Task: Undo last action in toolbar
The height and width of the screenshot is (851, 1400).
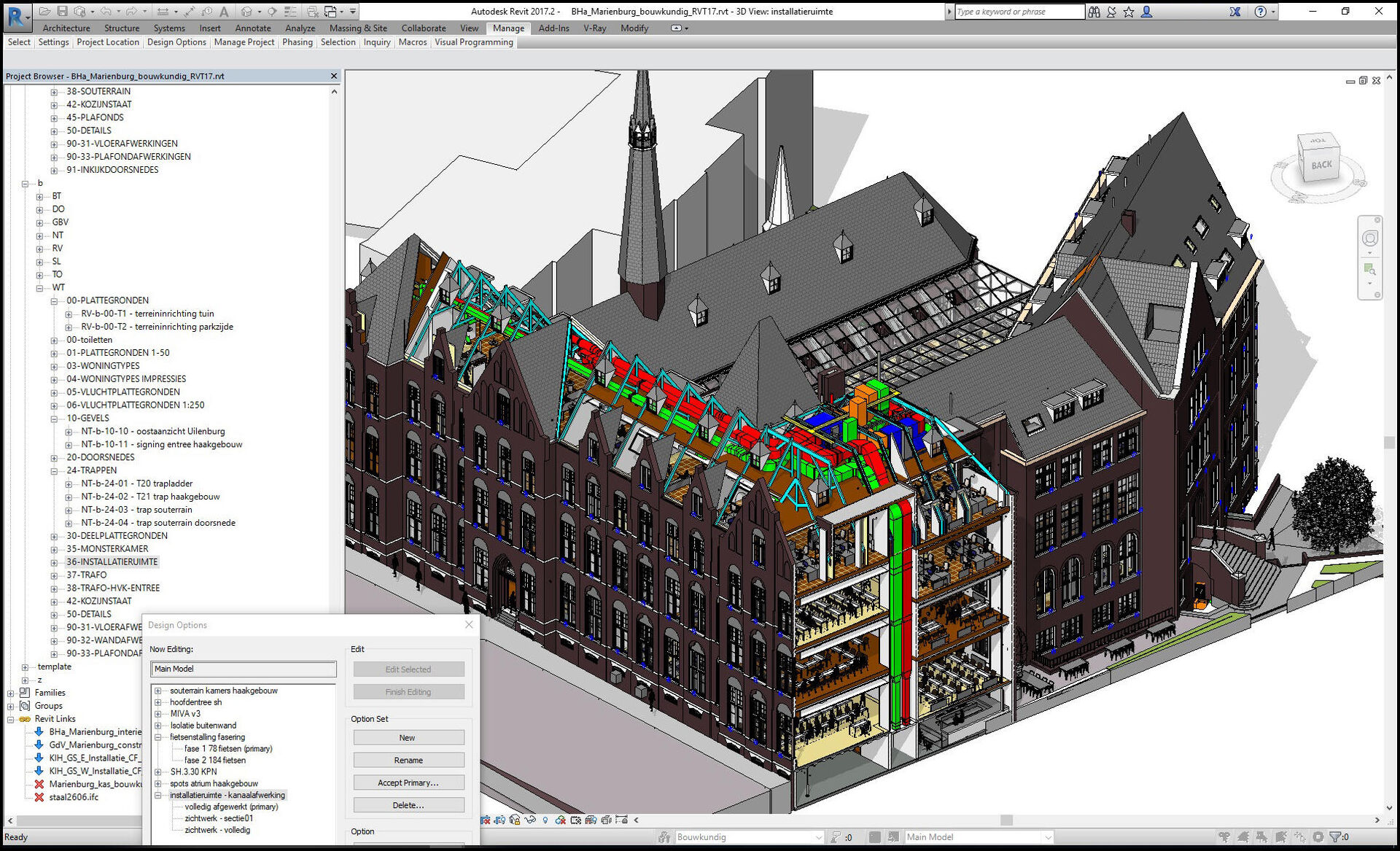Action: tap(106, 11)
